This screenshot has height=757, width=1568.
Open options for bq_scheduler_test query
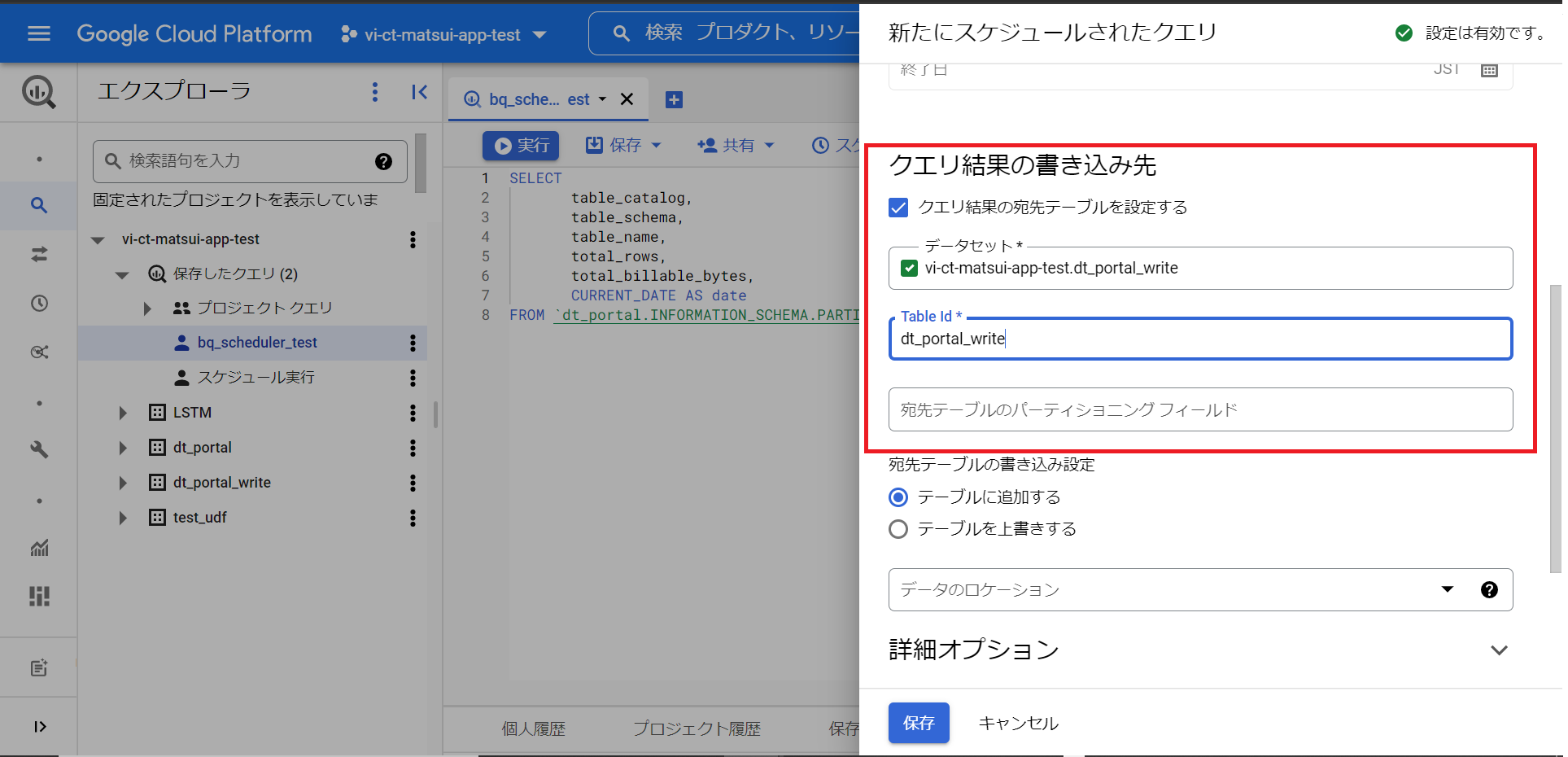pyautogui.click(x=413, y=343)
